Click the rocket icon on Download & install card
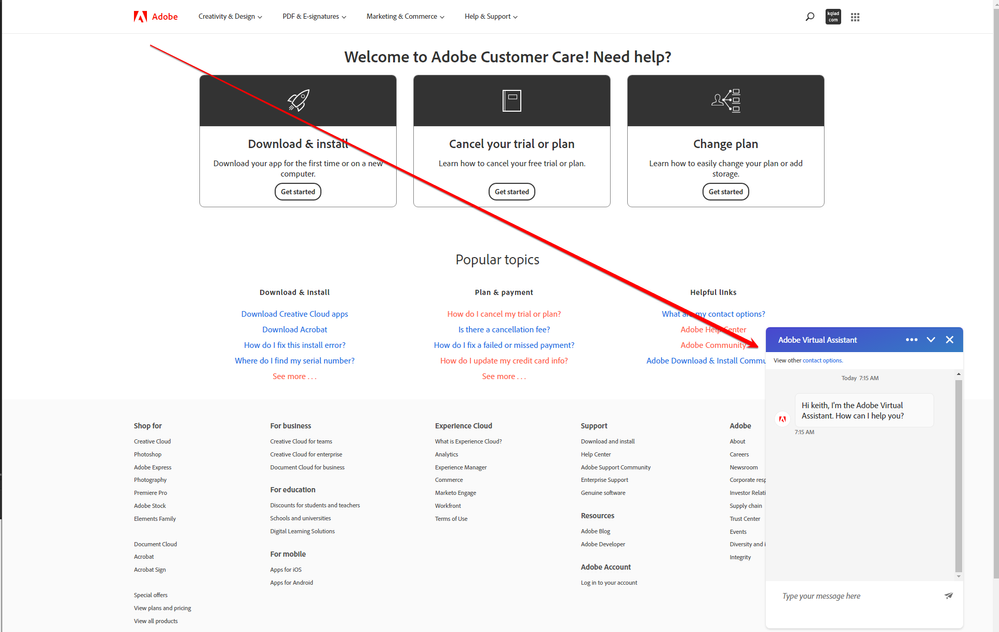Image resolution: width=999 pixels, height=632 pixels. click(298, 100)
